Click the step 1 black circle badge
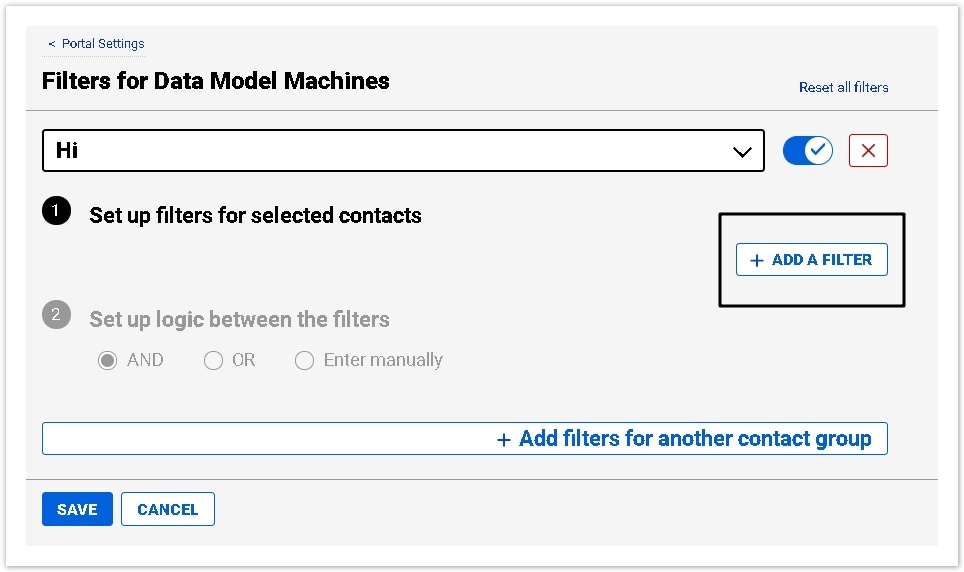This screenshot has width=964, height=572. [57, 211]
